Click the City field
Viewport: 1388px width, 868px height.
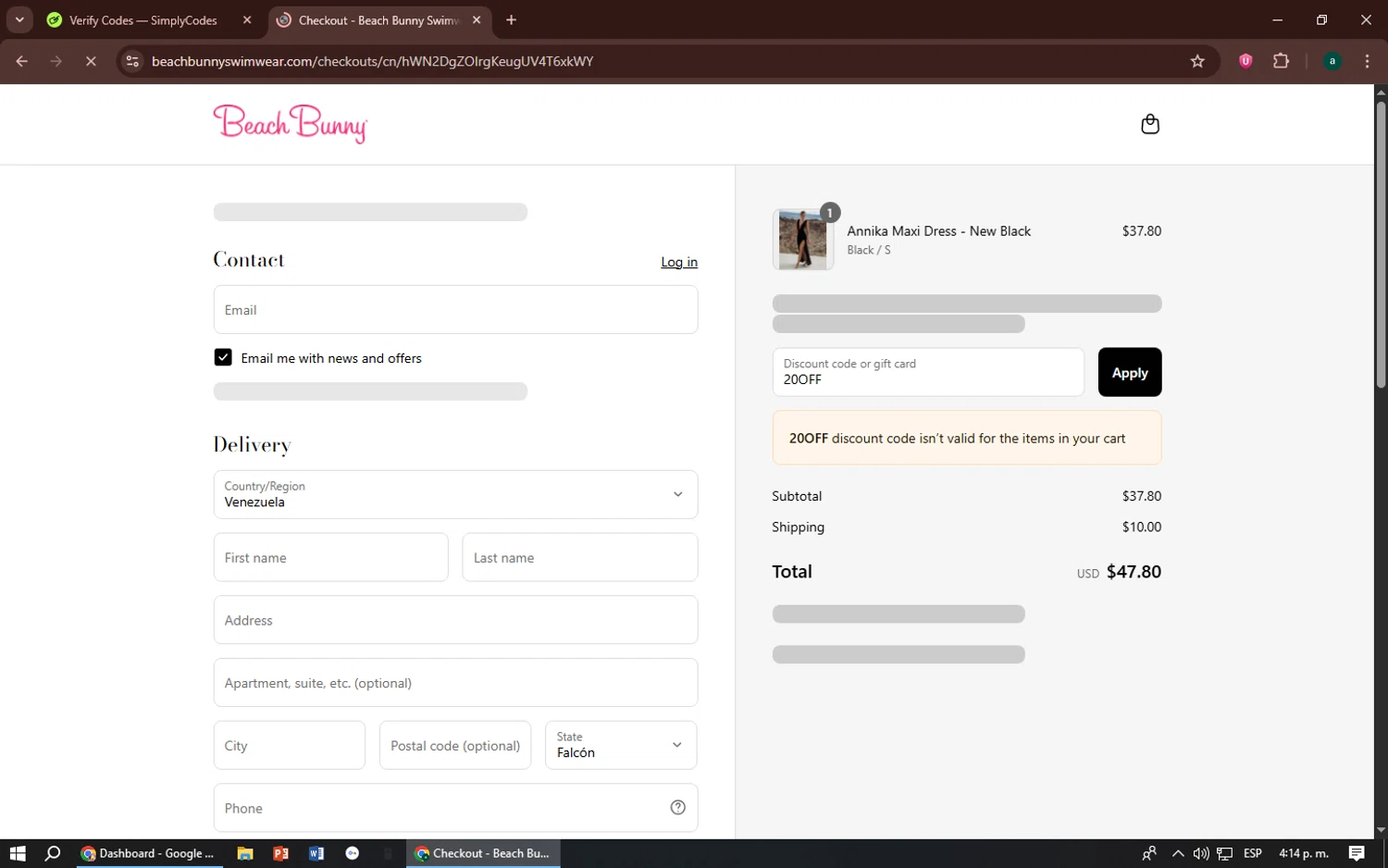click(290, 745)
